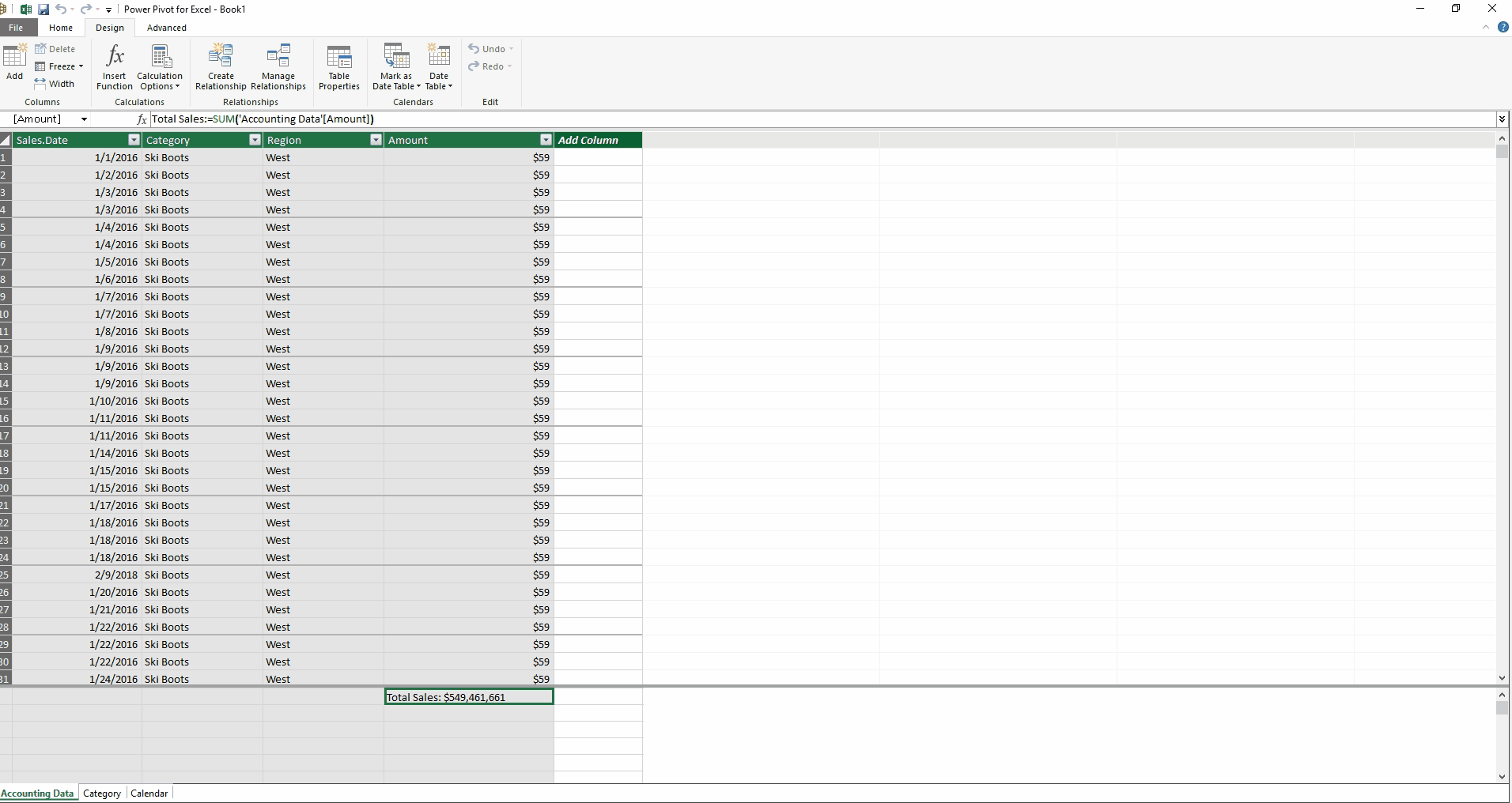Click the Save icon in title bar
The image size is (1512, 803).
click(43, 9)
